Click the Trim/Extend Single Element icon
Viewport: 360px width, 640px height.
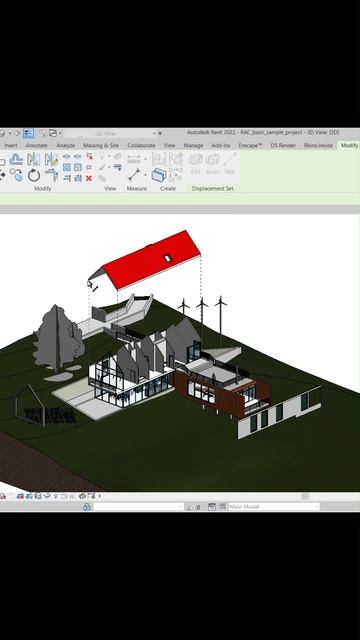(67, 178)
